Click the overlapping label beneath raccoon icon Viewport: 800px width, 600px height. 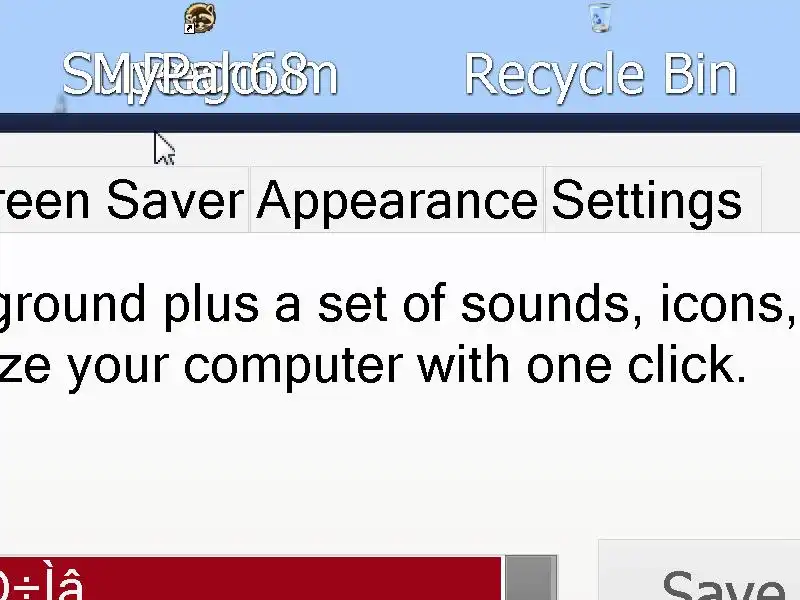200,76
